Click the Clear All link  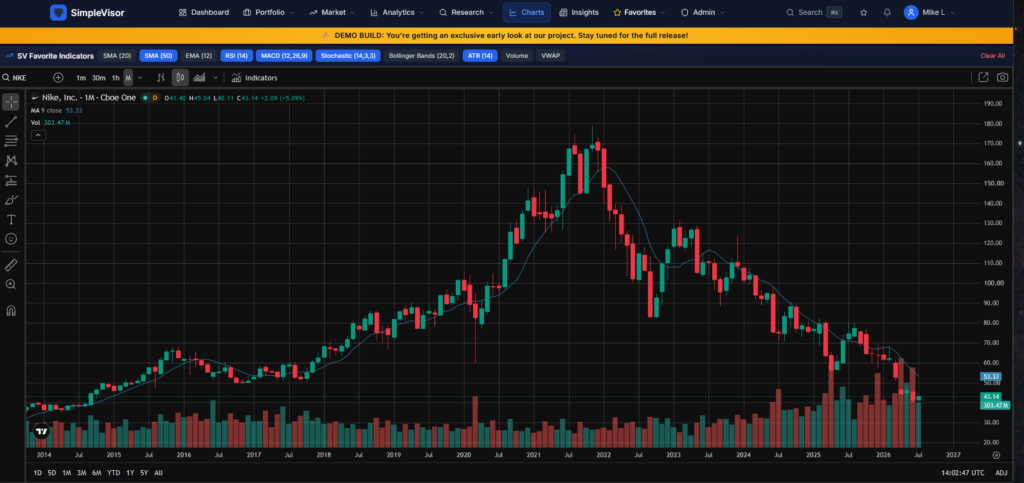click(993, 56)
